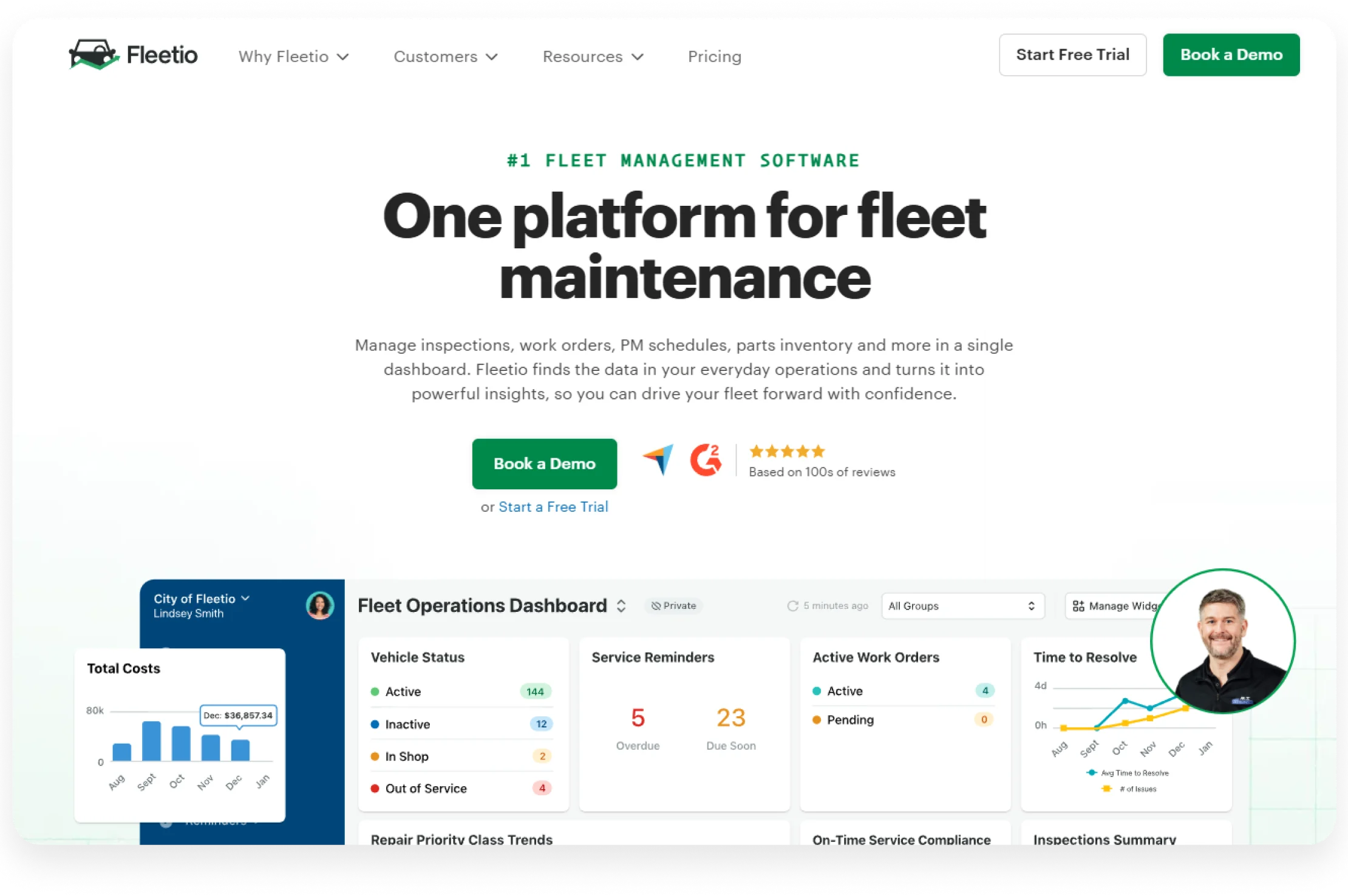Click the Sept bar in Total Costs chart
The image size is (1348, 896).
click(x=151, y=741)
